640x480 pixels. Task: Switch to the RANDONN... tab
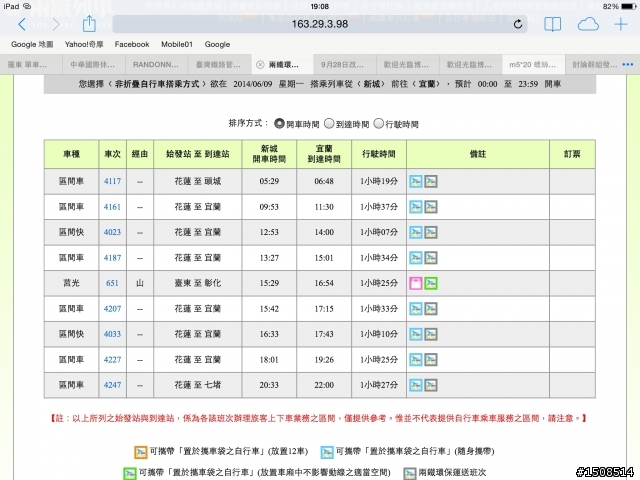[157, 64]
